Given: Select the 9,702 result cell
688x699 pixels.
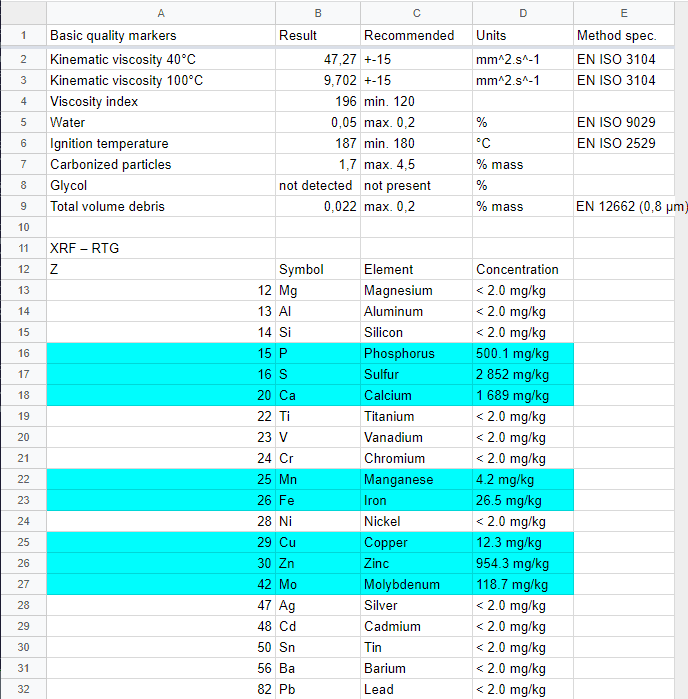Looking at the screenshot, I should click(318, 80).
